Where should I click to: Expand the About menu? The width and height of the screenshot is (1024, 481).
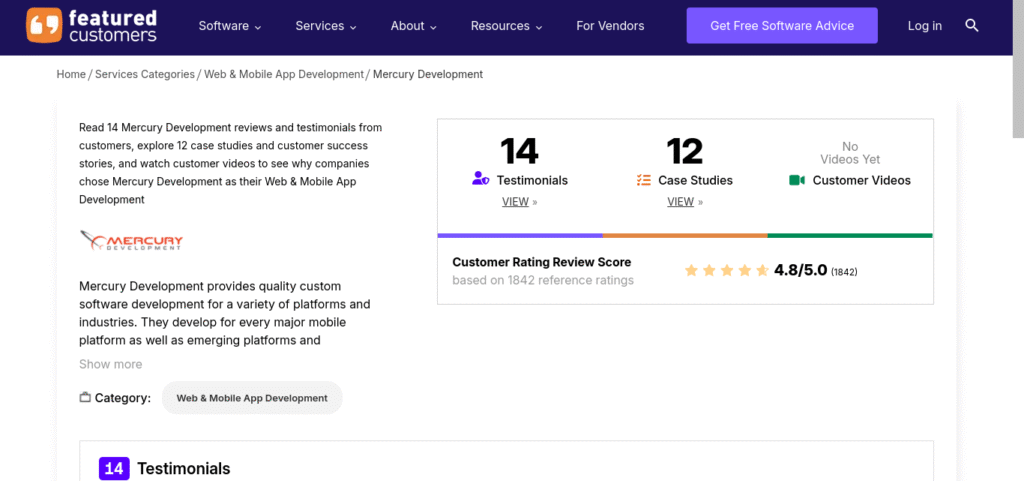pyautogui.click(x=413, y=26)
